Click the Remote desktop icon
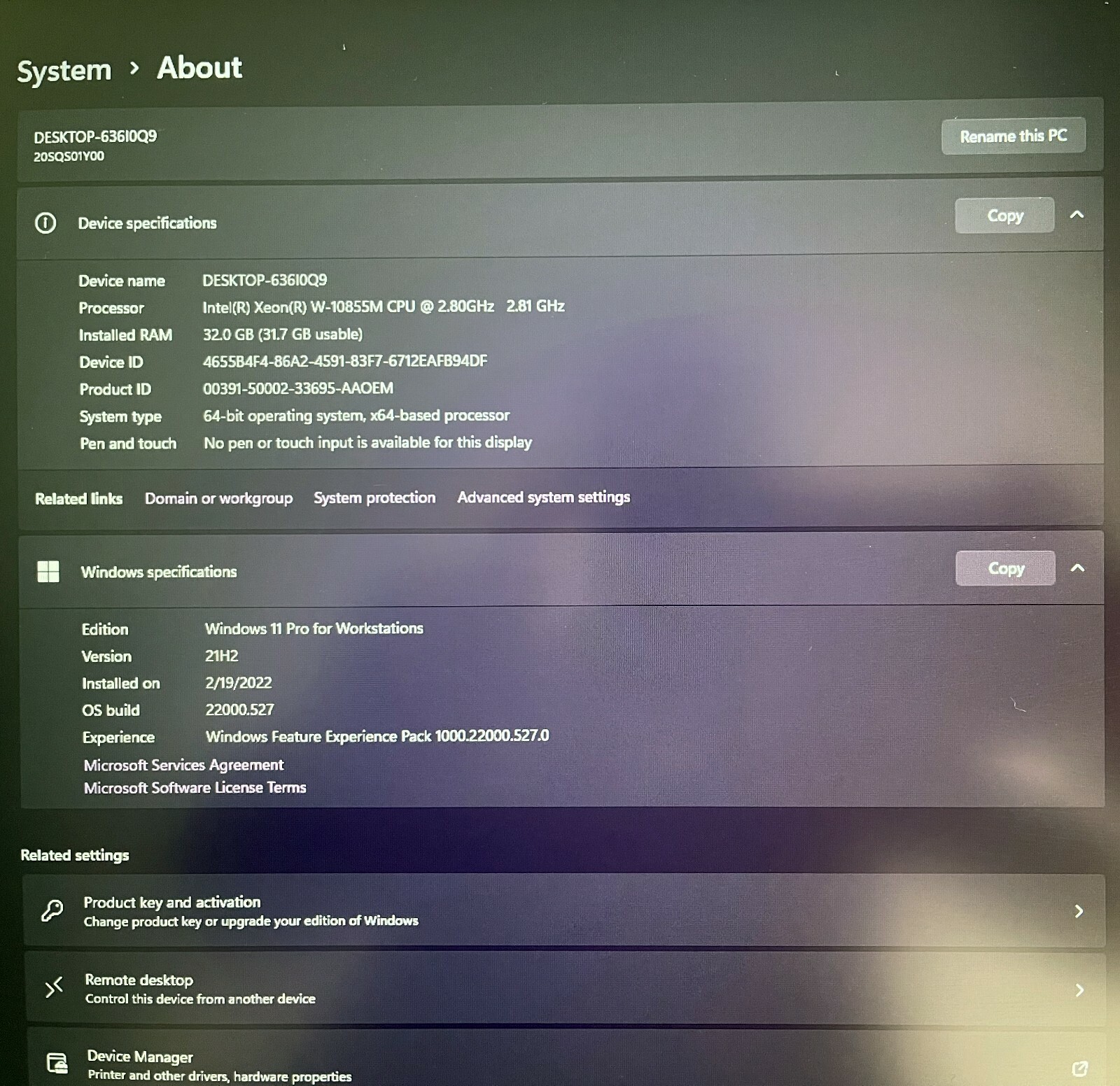This screenshot has width=1120, height=1086. coord(53,987)
